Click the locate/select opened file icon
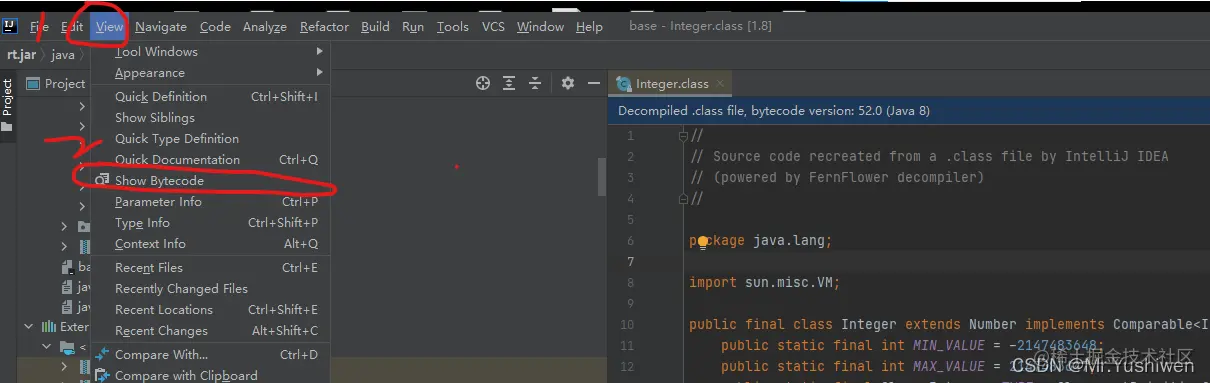This screenshot has height=383, width=1210. (x=483, y=84)
